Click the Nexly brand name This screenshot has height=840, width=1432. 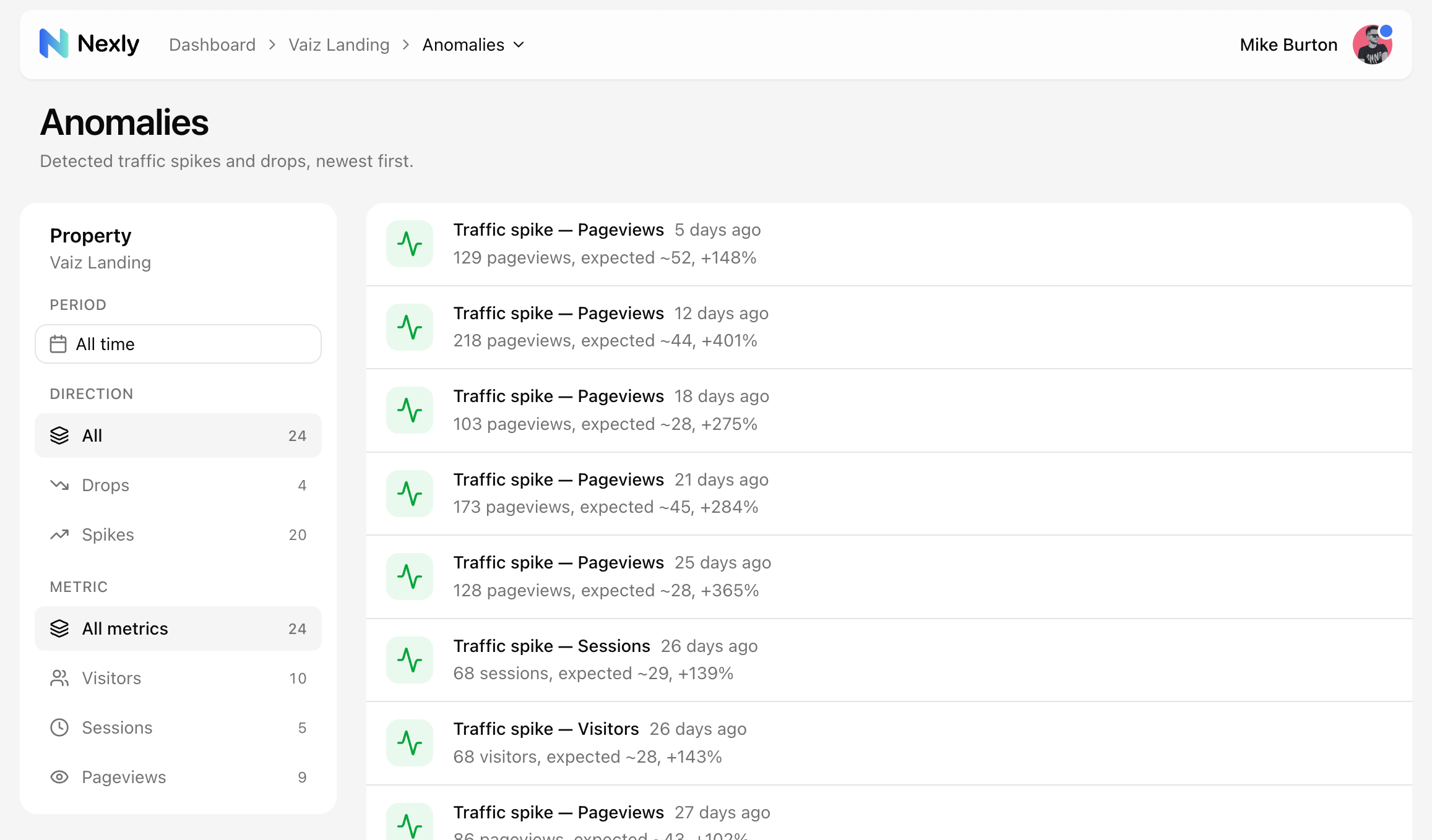pyautogui.click(x=108, y=44)
